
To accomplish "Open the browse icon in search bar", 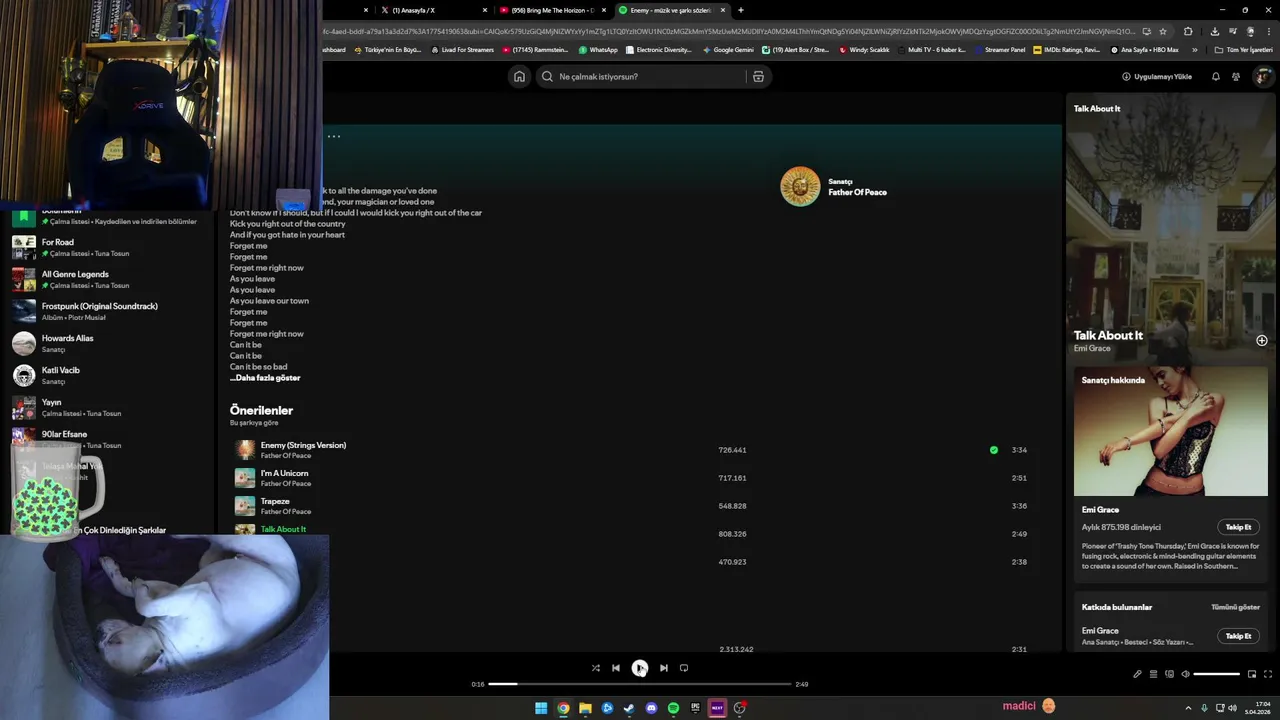I will coord(758,76).
